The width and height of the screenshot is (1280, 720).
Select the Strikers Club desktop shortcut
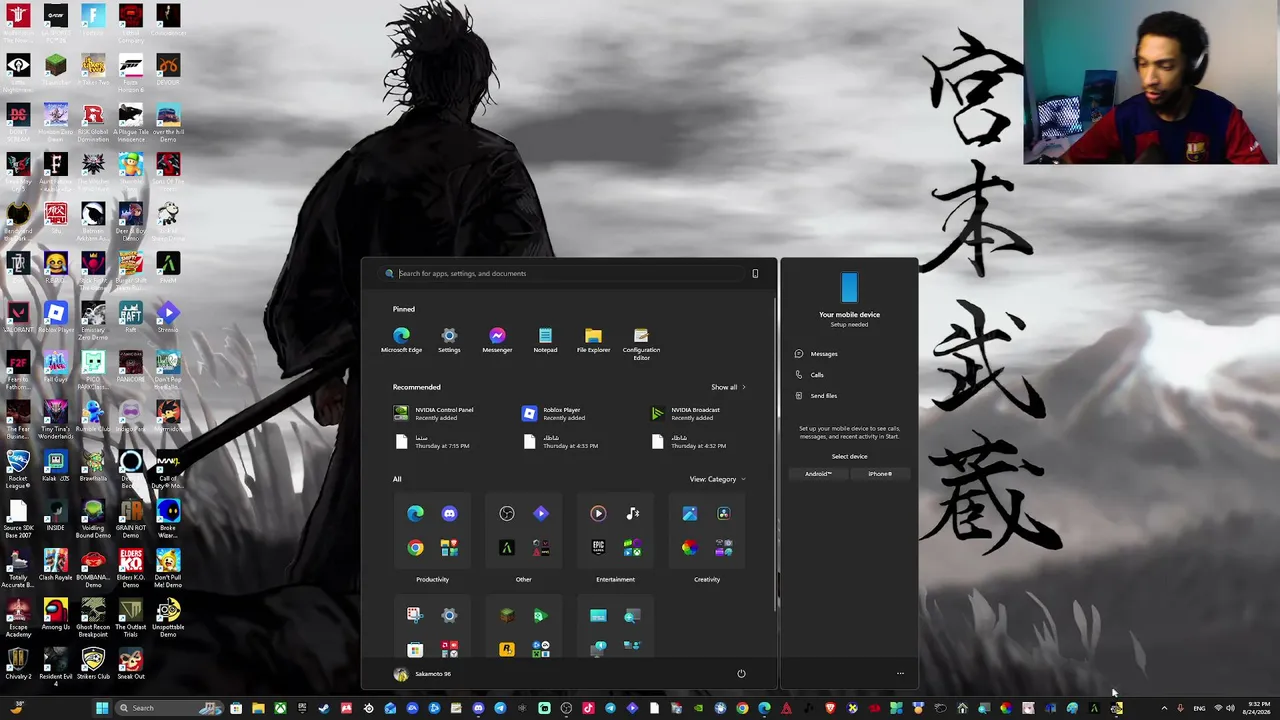[x=93, y=663]
